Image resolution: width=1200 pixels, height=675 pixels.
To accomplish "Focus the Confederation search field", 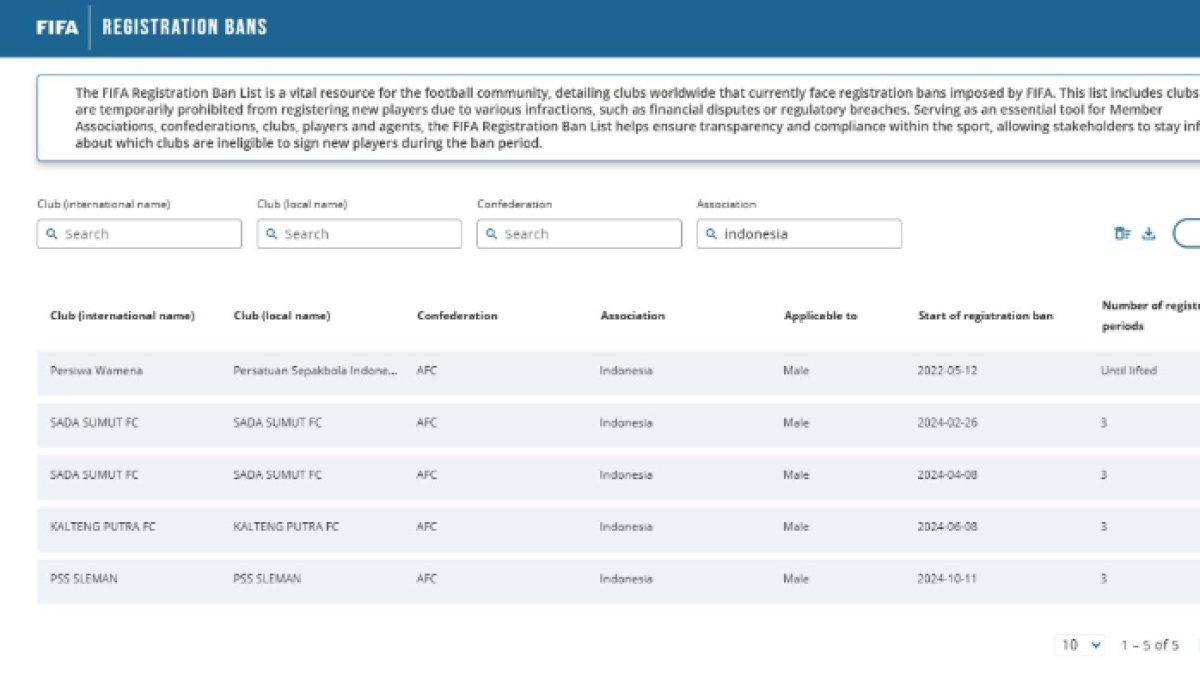I will [x=579, y=234].
